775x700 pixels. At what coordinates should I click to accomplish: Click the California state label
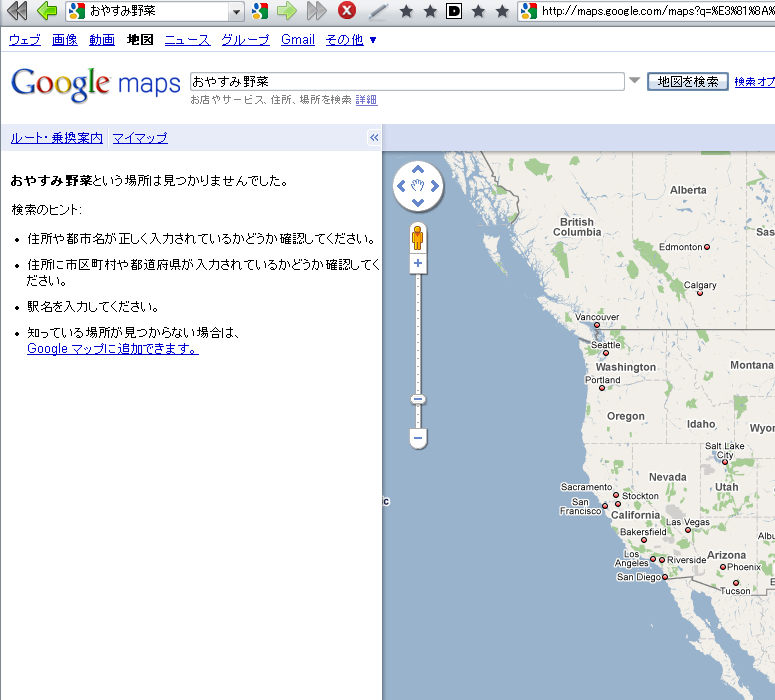pyautogui.click(x=636, y=515)
